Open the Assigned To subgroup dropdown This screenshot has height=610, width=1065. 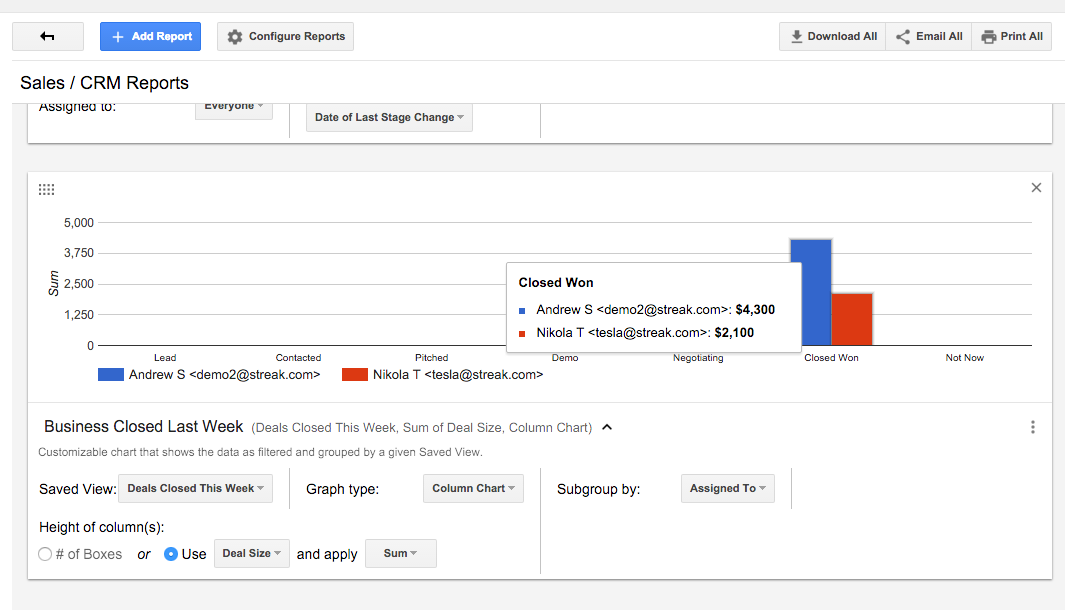(727, 489)
